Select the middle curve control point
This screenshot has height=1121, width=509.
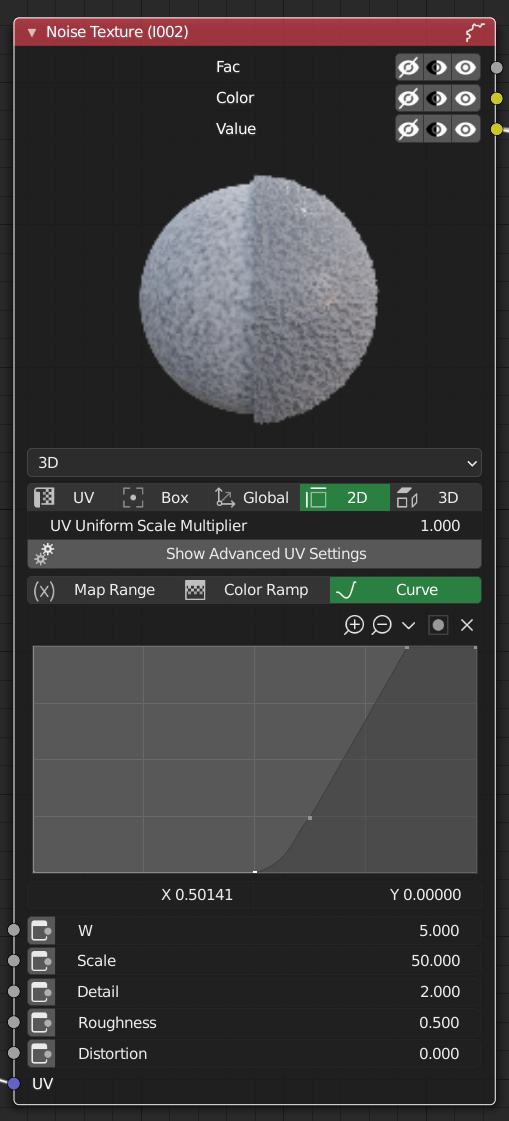[x=310, y=817]
